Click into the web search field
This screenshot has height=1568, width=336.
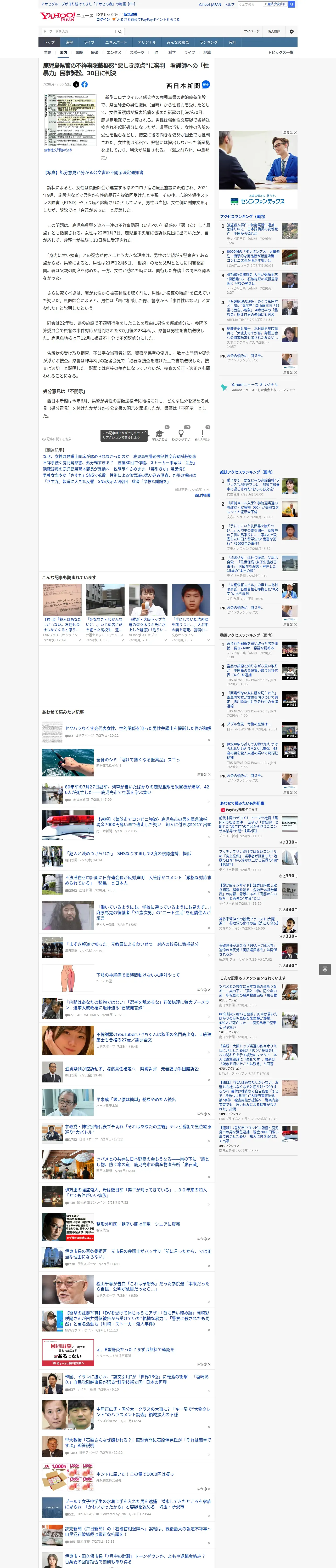pos(251,4)
